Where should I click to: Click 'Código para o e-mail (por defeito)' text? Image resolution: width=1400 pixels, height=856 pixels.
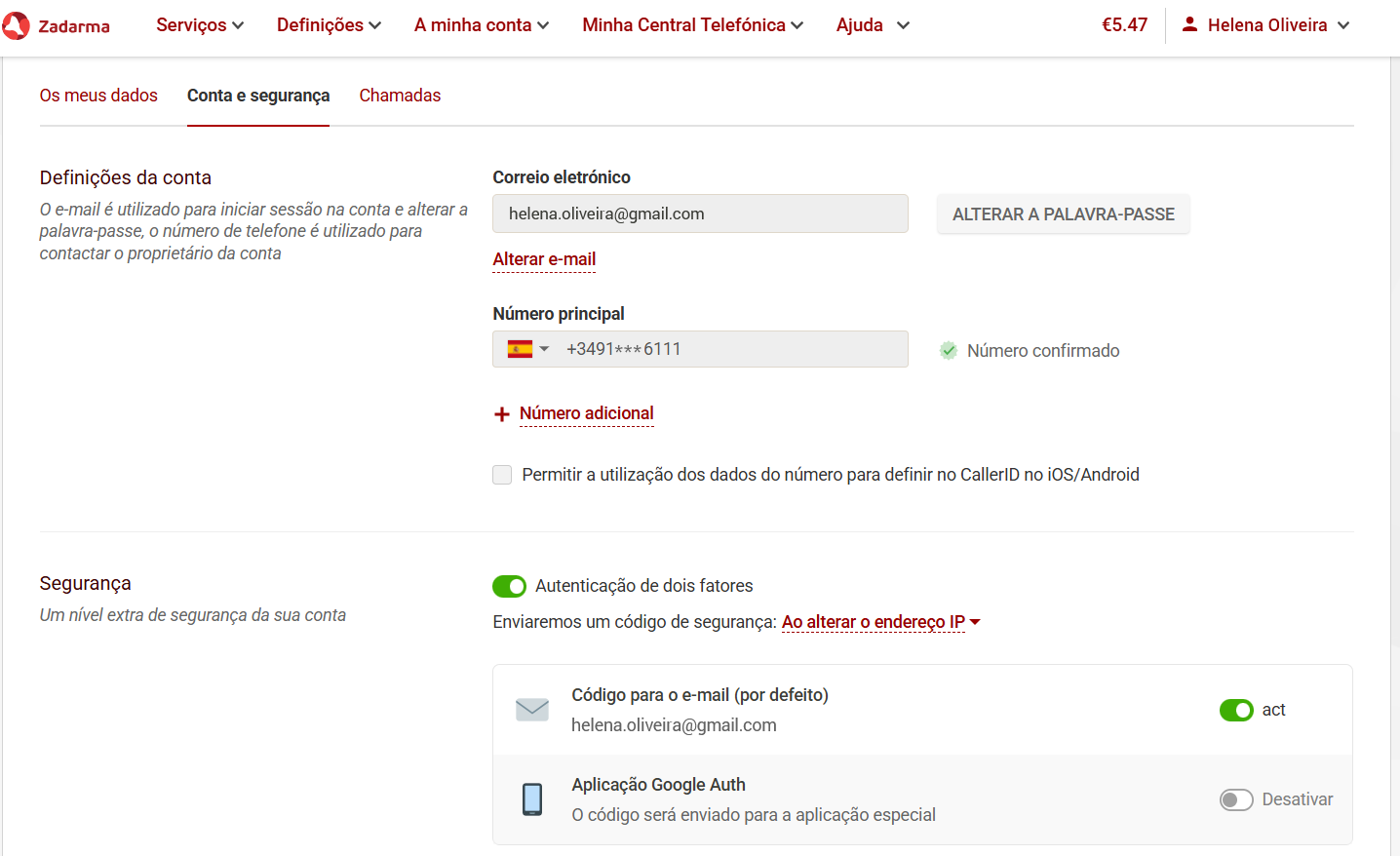pos(700,695)
